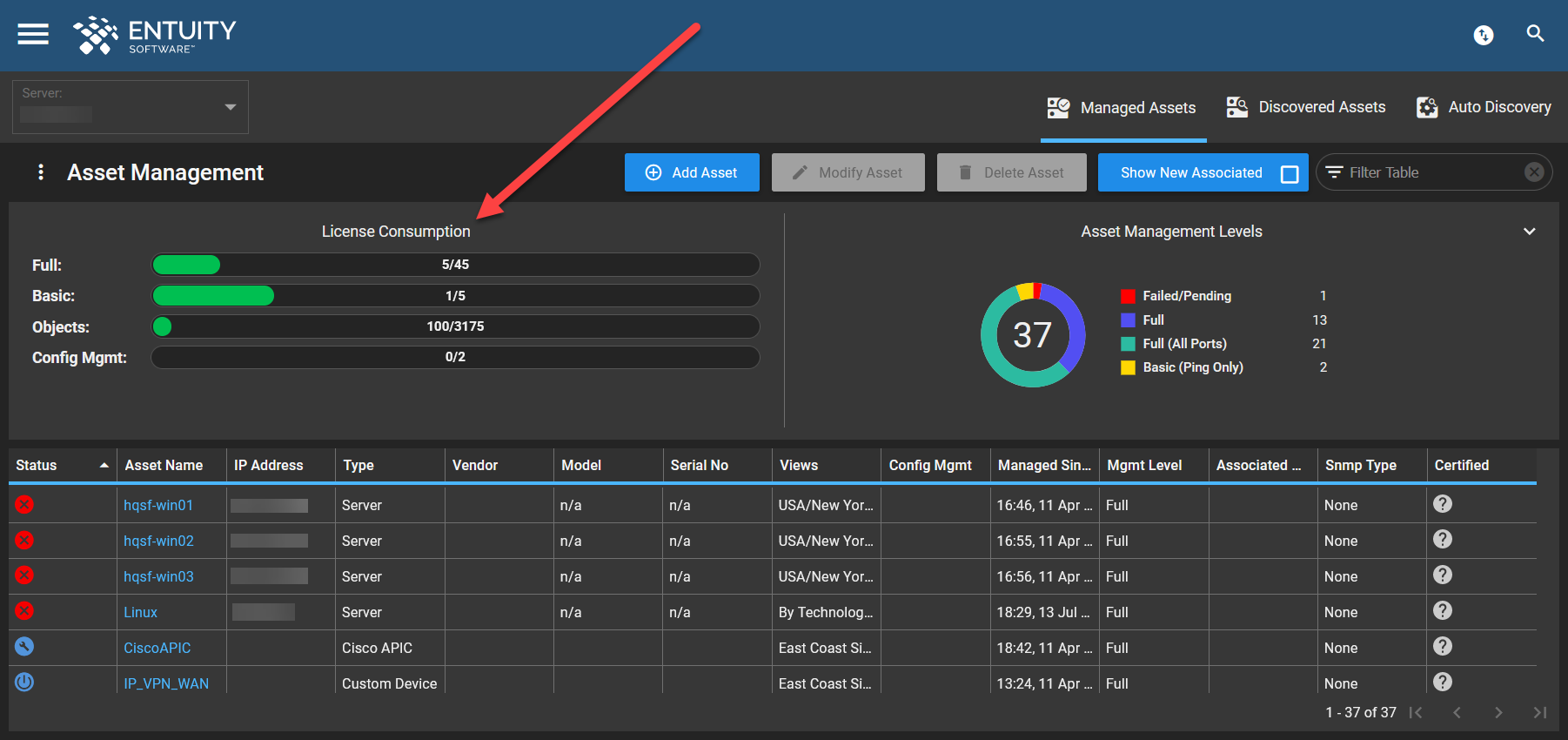Click the red Failed/Pending legend swatch

(1128, 296)
